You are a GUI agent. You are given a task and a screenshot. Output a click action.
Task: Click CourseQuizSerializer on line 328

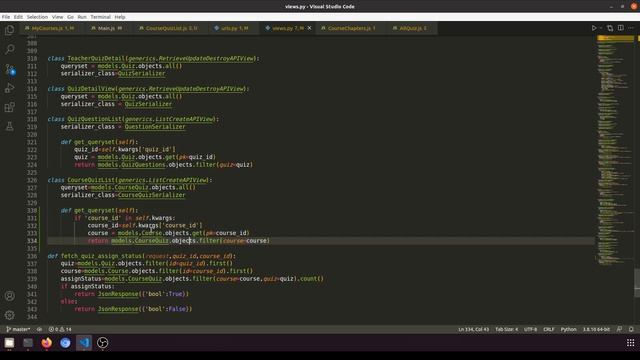click(x=151, y=195)
